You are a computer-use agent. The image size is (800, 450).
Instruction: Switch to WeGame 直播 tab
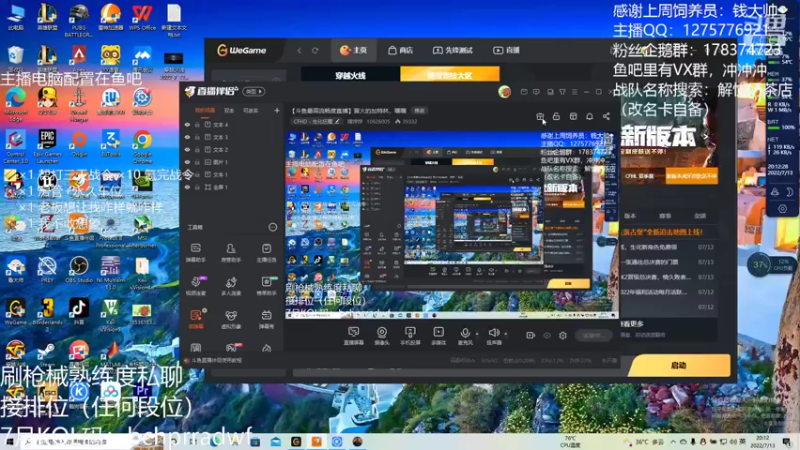click(x=507, y=50)
